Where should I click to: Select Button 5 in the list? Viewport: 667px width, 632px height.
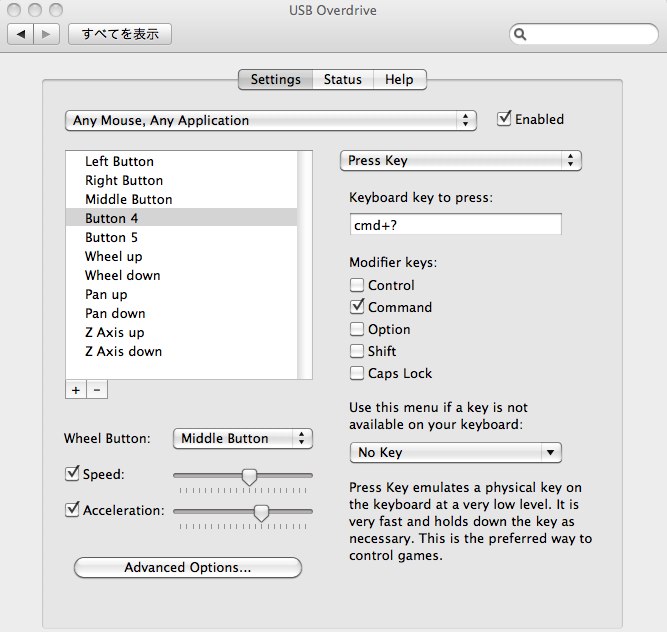[182, 237]
